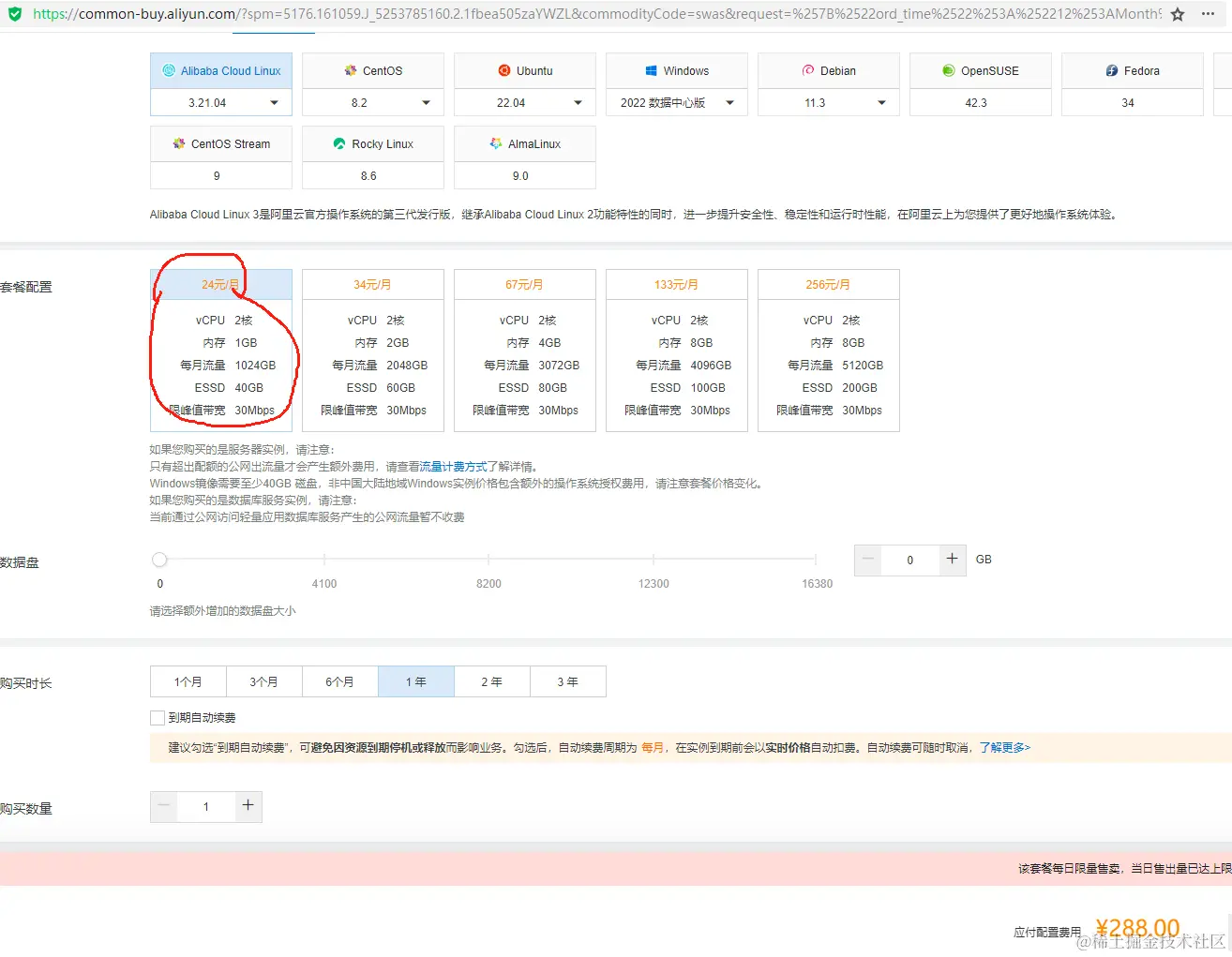The width and height of the screenshot is (1232, 957).
Task: Decrease the purchase quantity with minus
Action: click(x=164, y=806)
